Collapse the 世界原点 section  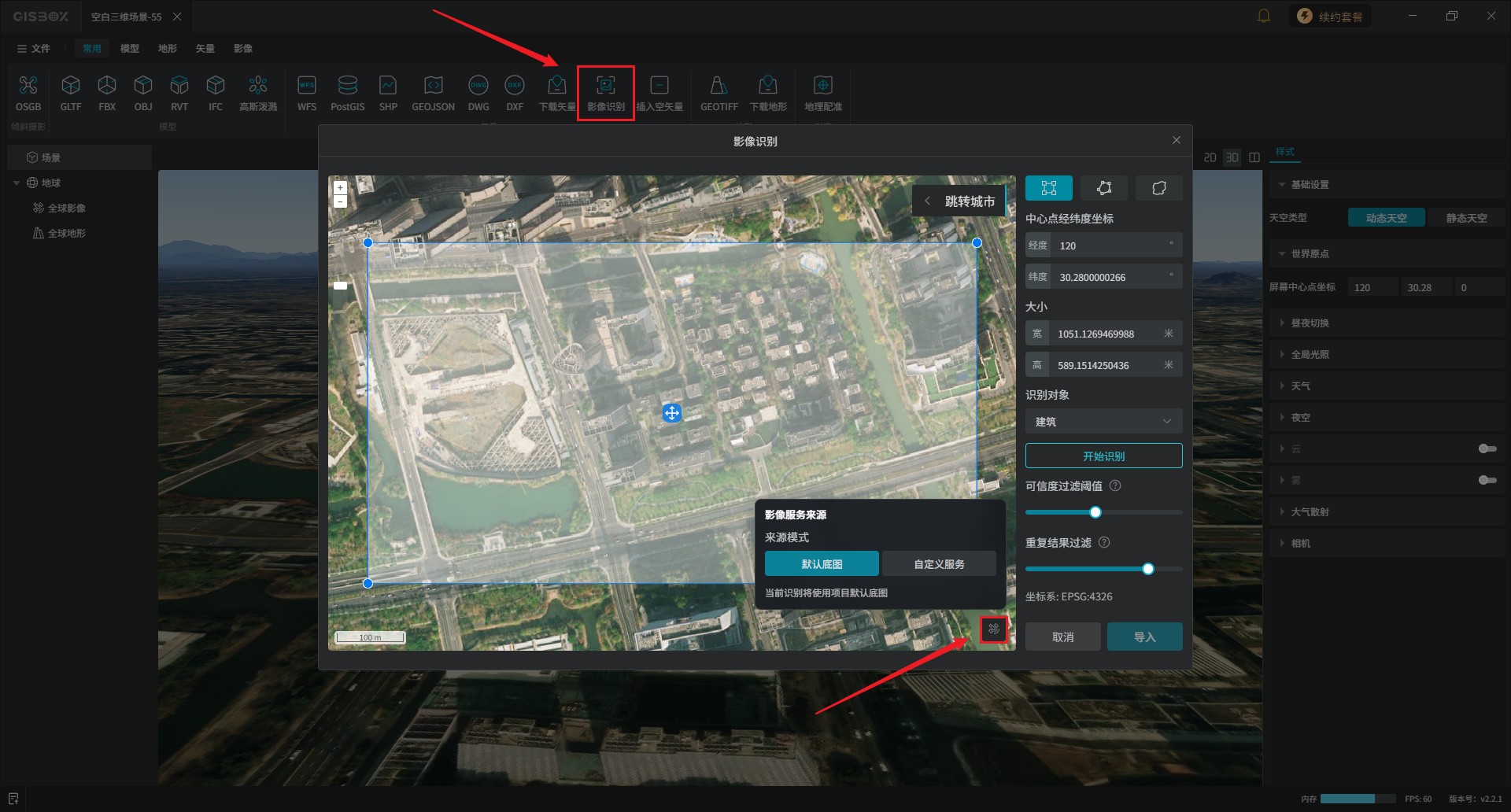click(1282, 254)
